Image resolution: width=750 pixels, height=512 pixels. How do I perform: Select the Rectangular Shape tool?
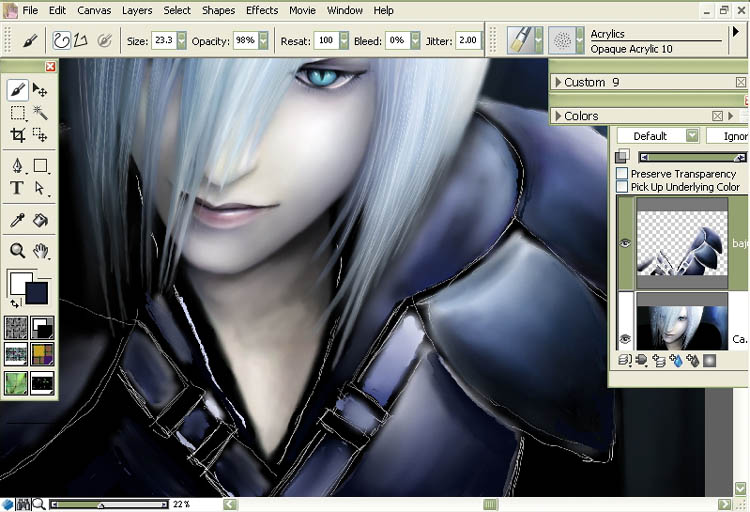coord(41,166)
